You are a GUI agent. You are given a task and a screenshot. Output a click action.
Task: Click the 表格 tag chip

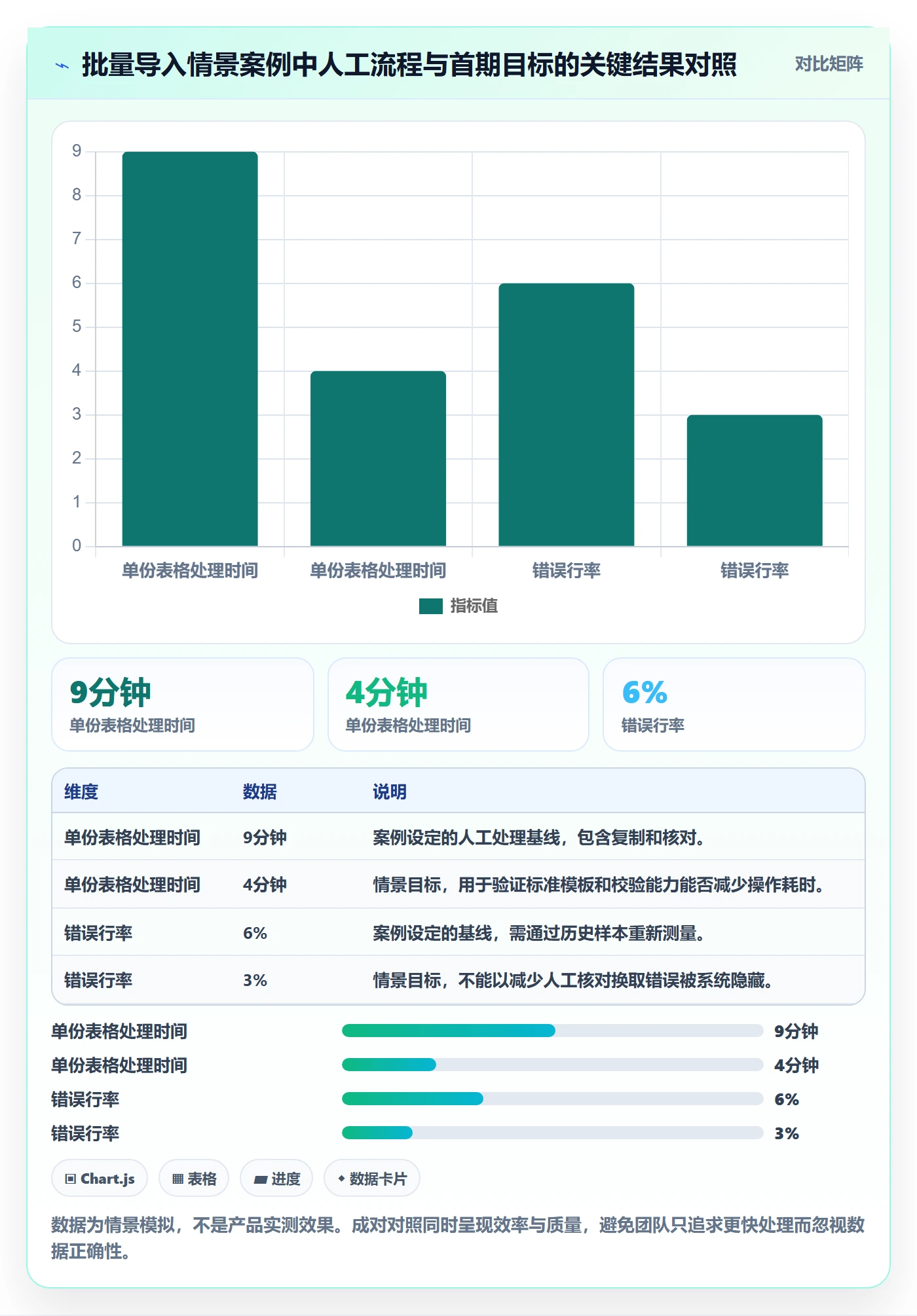pyautogui.click(x=194, y=1179)
